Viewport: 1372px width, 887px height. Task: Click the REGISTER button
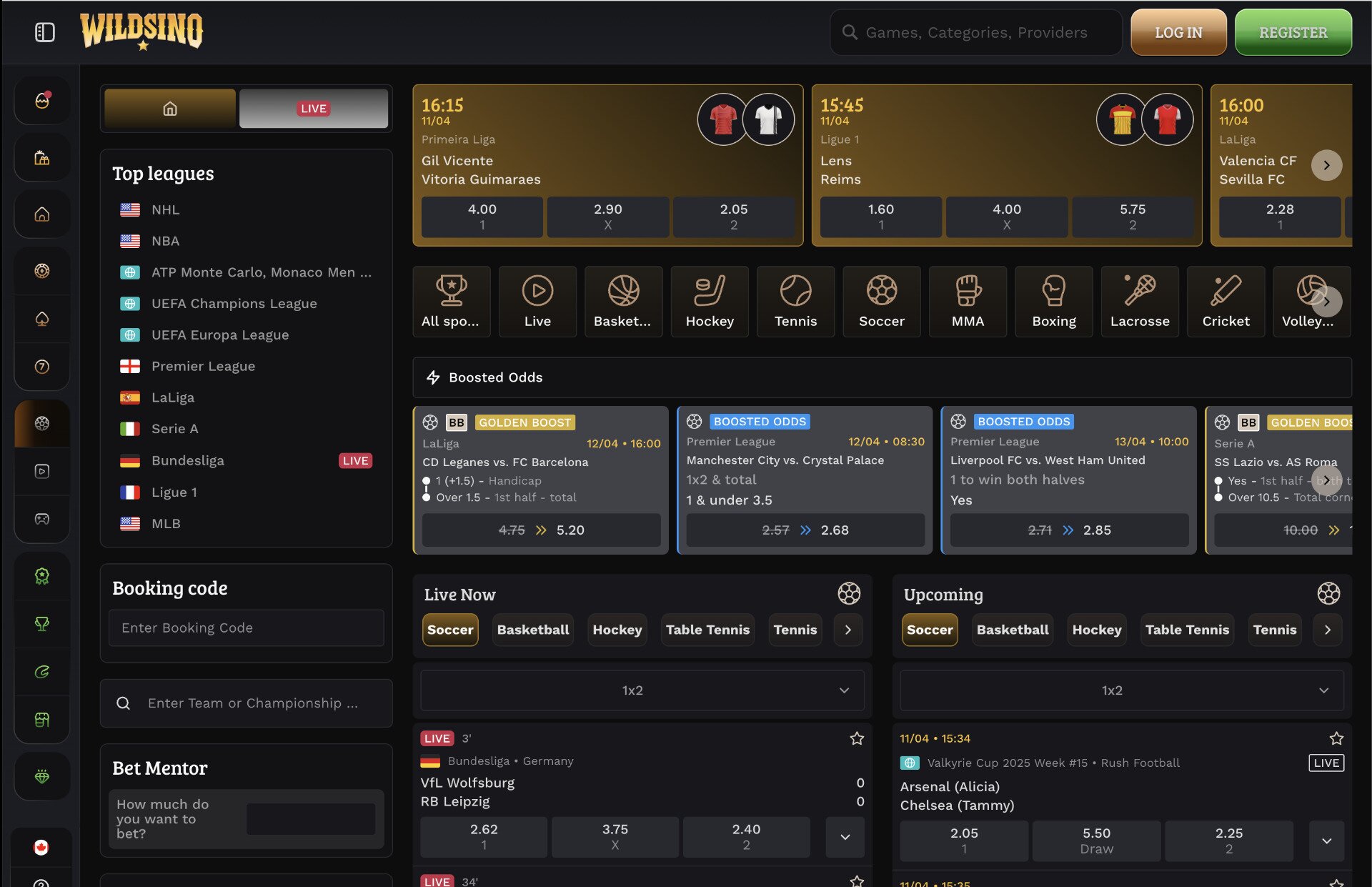(x=1292, y=31)
